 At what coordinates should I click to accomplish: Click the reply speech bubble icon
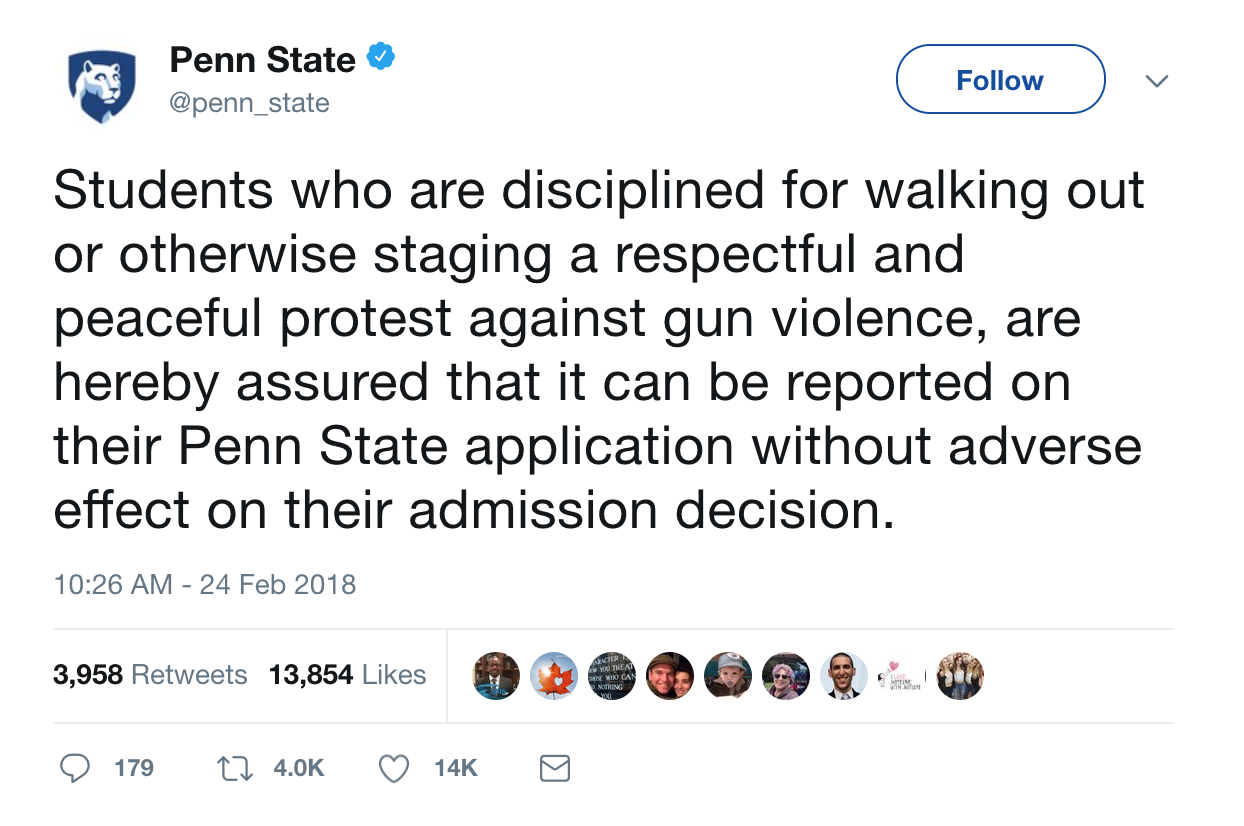click(76, 768)
